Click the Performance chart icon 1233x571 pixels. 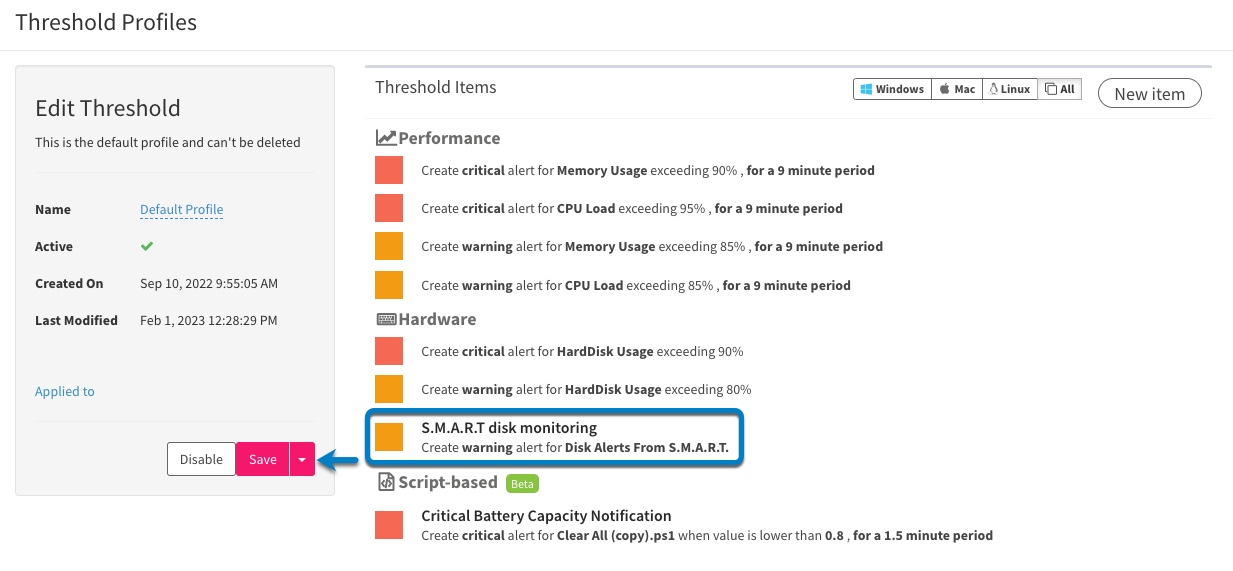coord(386,138)
